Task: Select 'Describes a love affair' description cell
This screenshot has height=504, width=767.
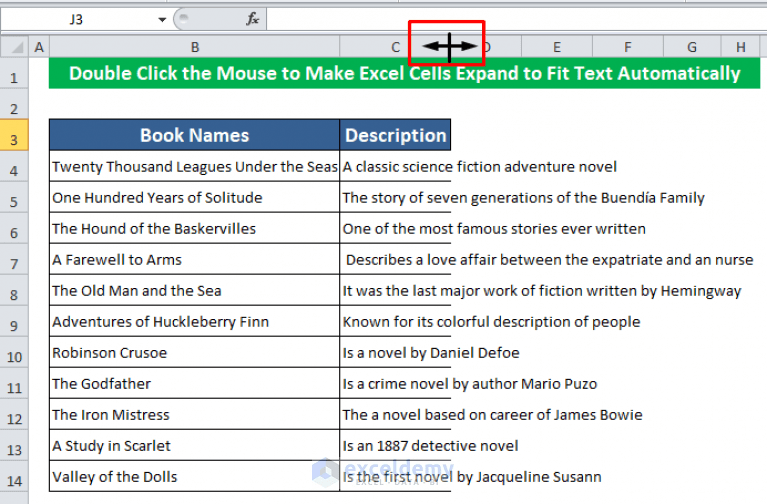Action: point(395,259)
